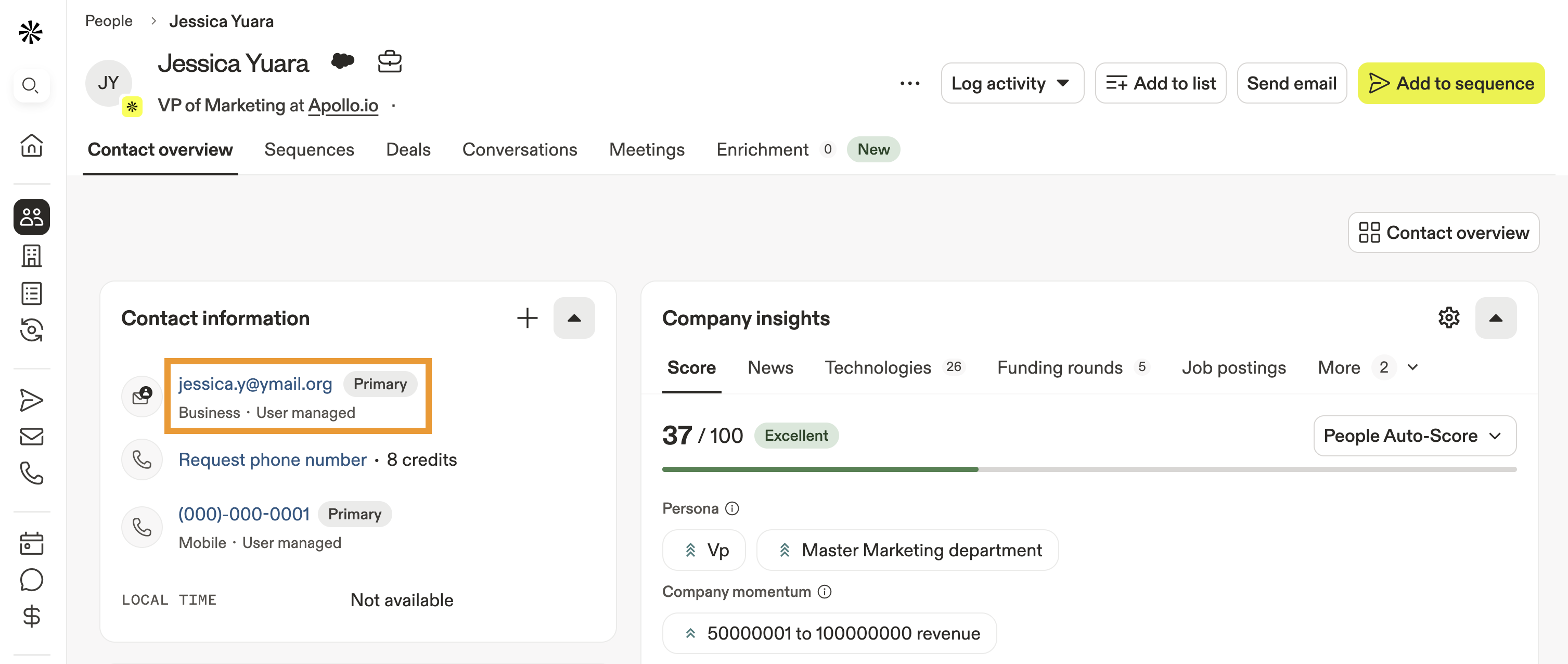This screenshot has height=664, width=1568.
Task: Open Companies building icon in sidebar
Action: coord(32,256)
